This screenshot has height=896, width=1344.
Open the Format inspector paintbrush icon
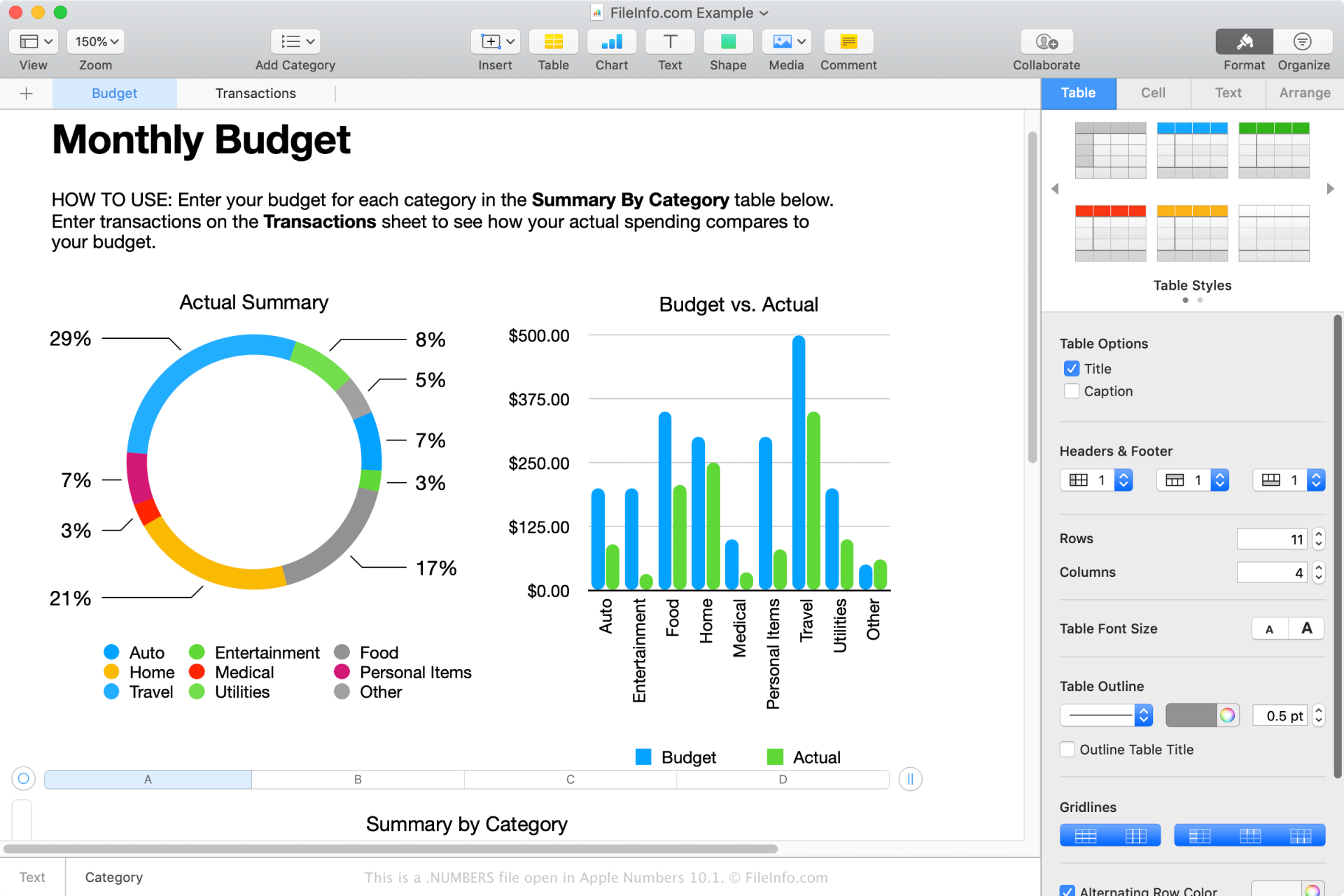click(x=1244, y=42)
